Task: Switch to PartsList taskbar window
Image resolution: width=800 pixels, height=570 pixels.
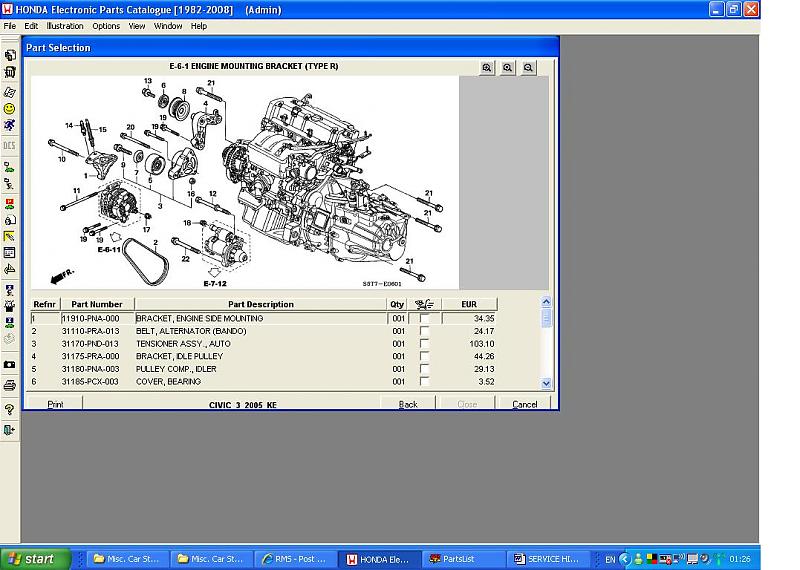Action: tap(463, 559)
